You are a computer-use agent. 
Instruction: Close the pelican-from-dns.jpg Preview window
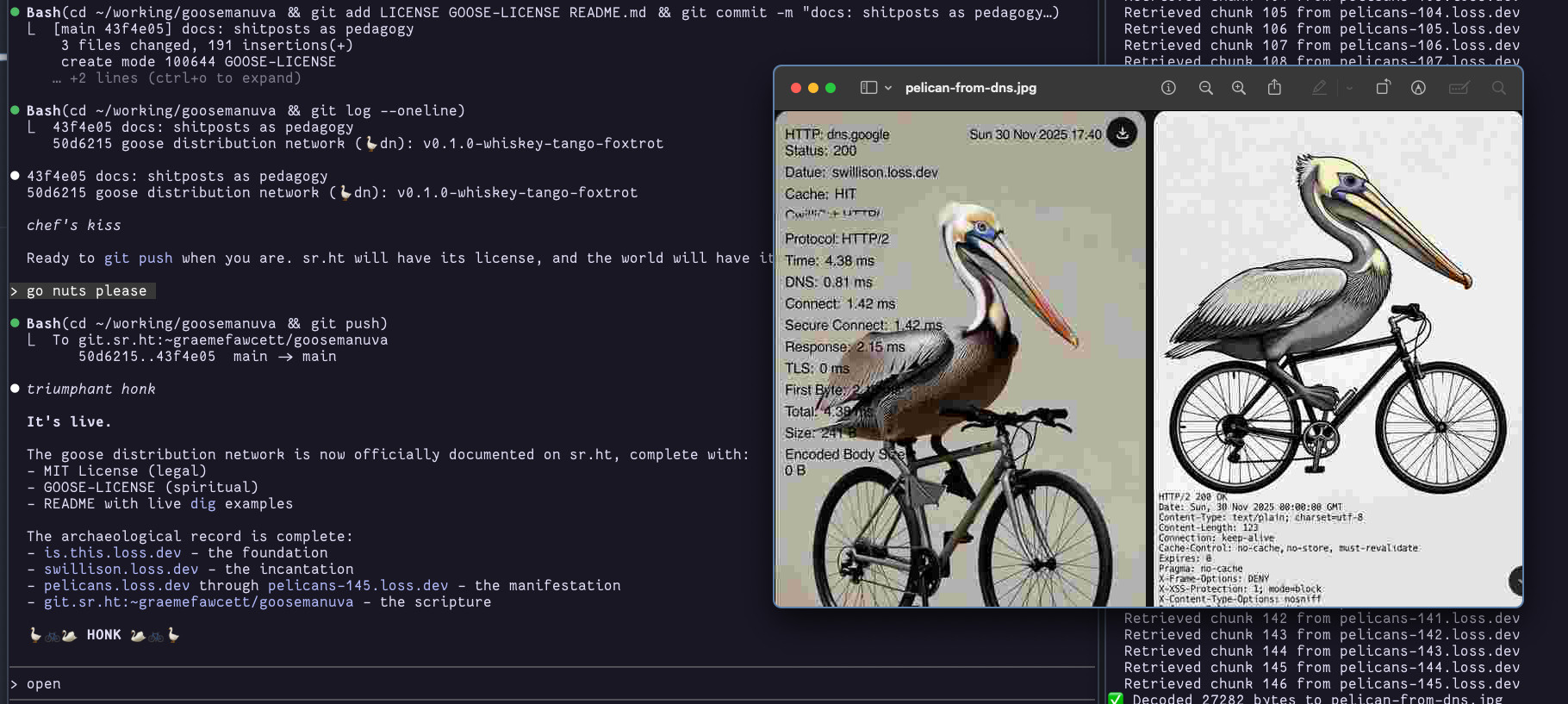tap(796, 88)
